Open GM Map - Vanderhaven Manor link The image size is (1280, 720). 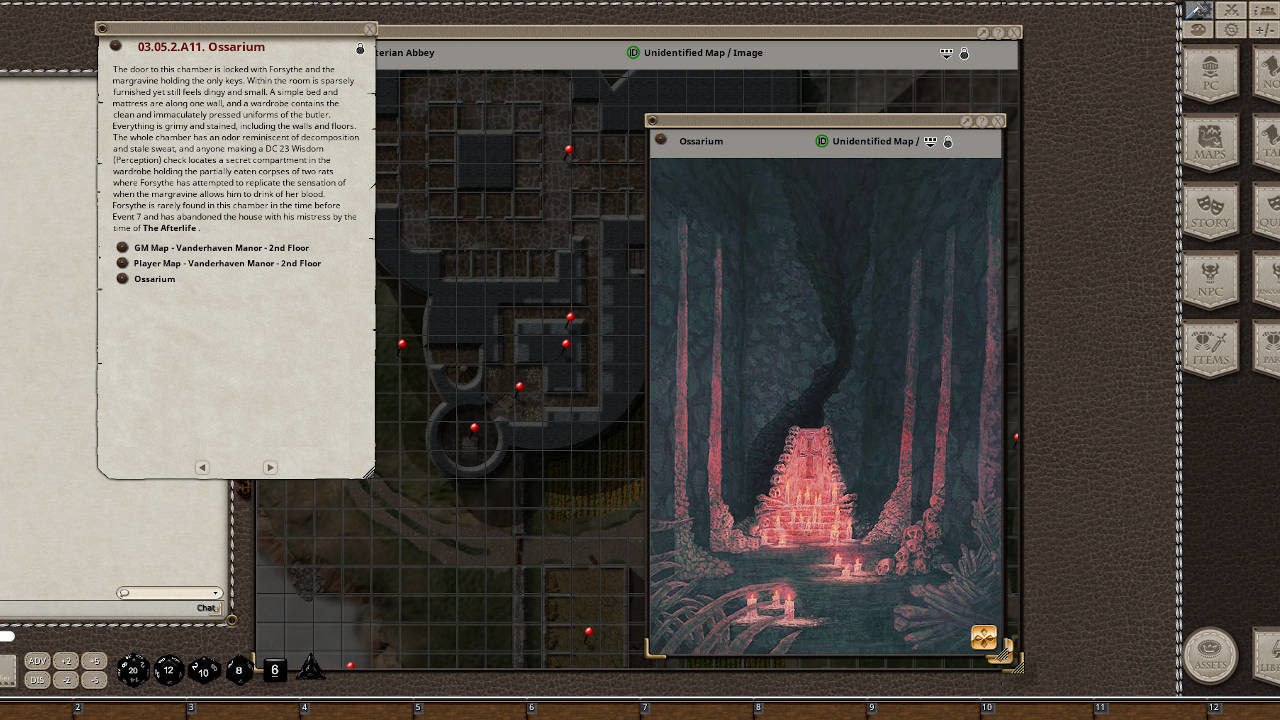[x=221, y=248]
